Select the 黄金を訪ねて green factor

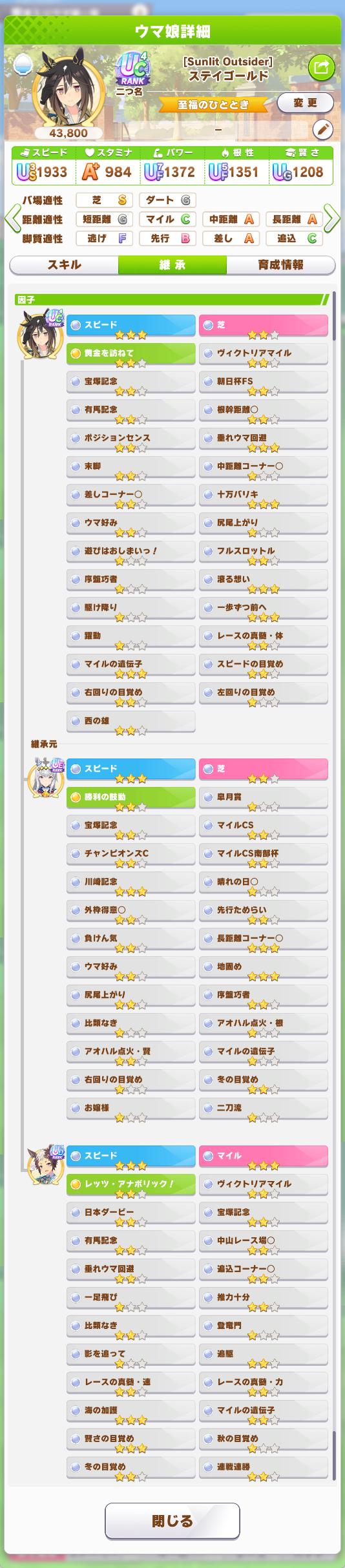click(131, 353)
